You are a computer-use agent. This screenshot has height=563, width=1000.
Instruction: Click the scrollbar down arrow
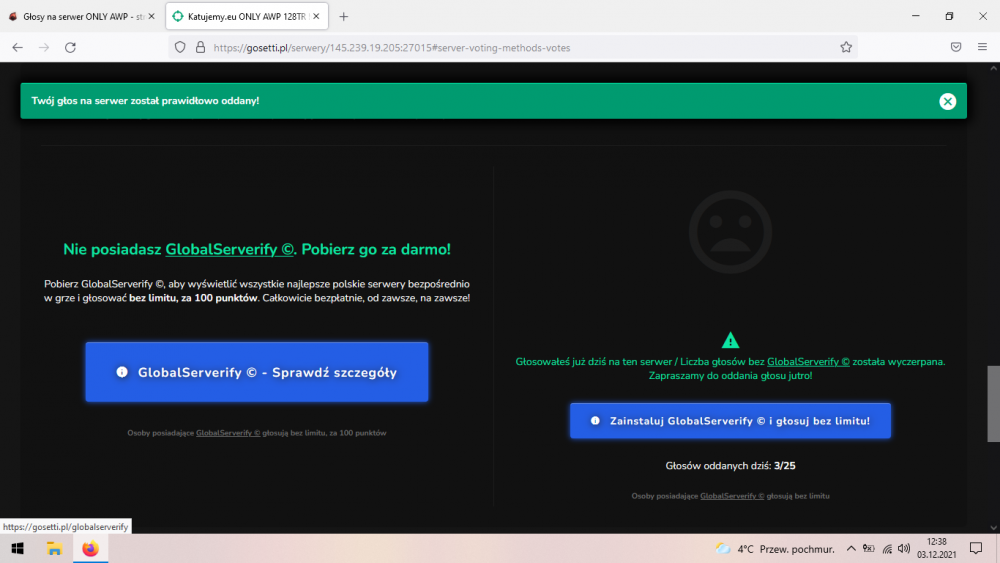coord(993,528)
